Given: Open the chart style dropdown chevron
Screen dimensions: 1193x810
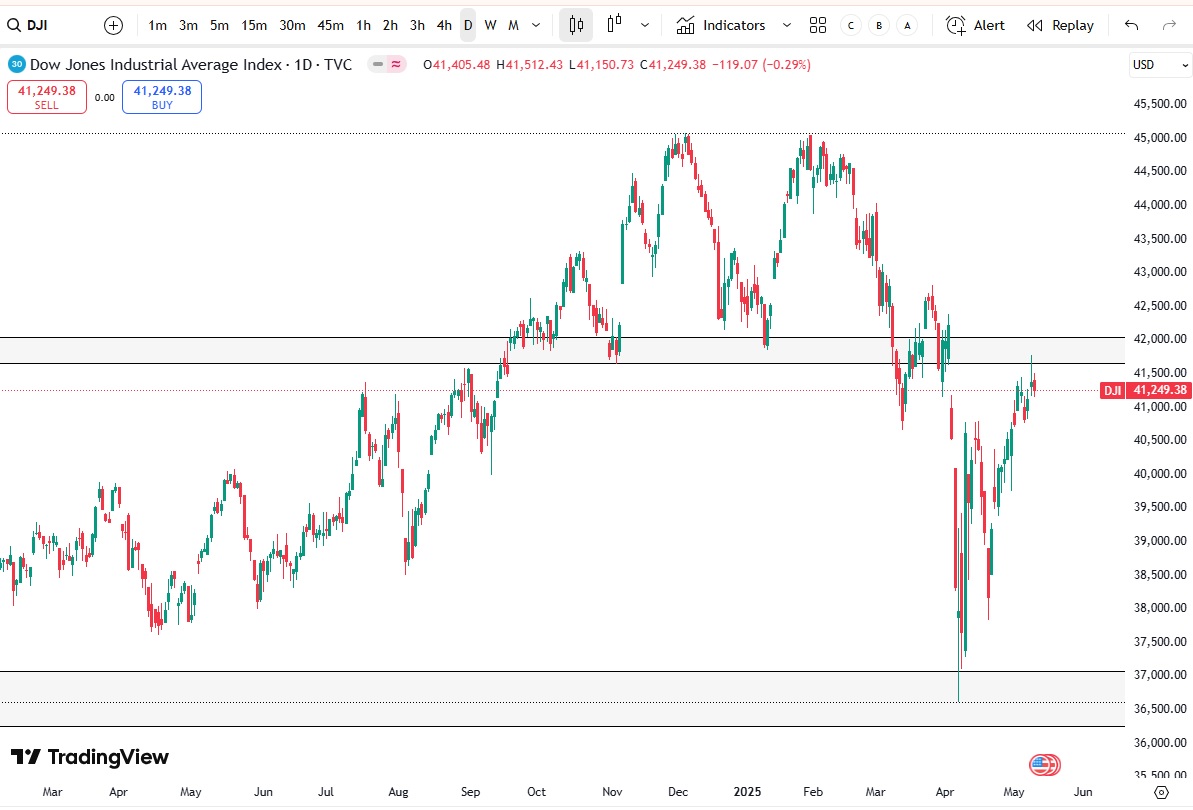Looking at the screenshot, I should 645,25.
